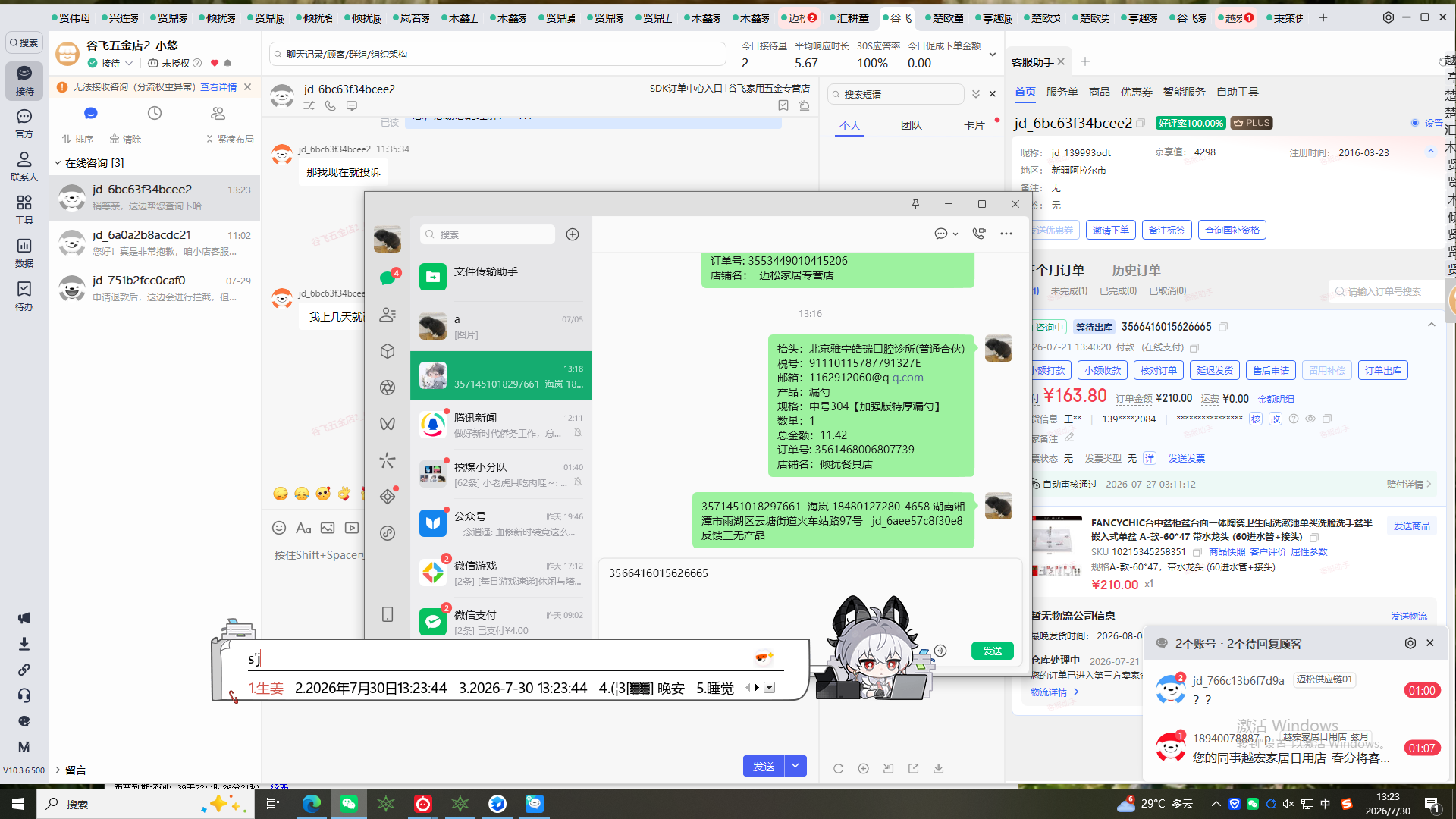Collapse the 在线咨询 [3] group
1456x819 pixels.
pos(58,163)
